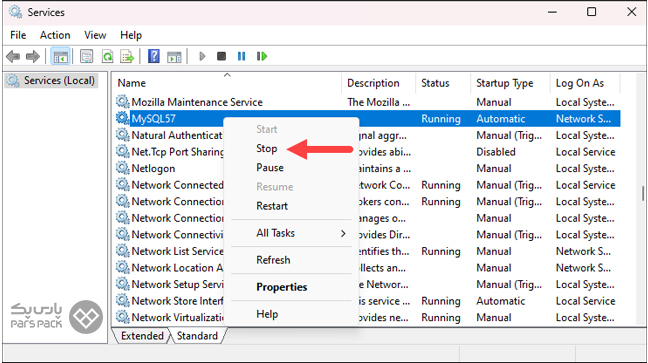Click the Export List toolbar icon

127,56
